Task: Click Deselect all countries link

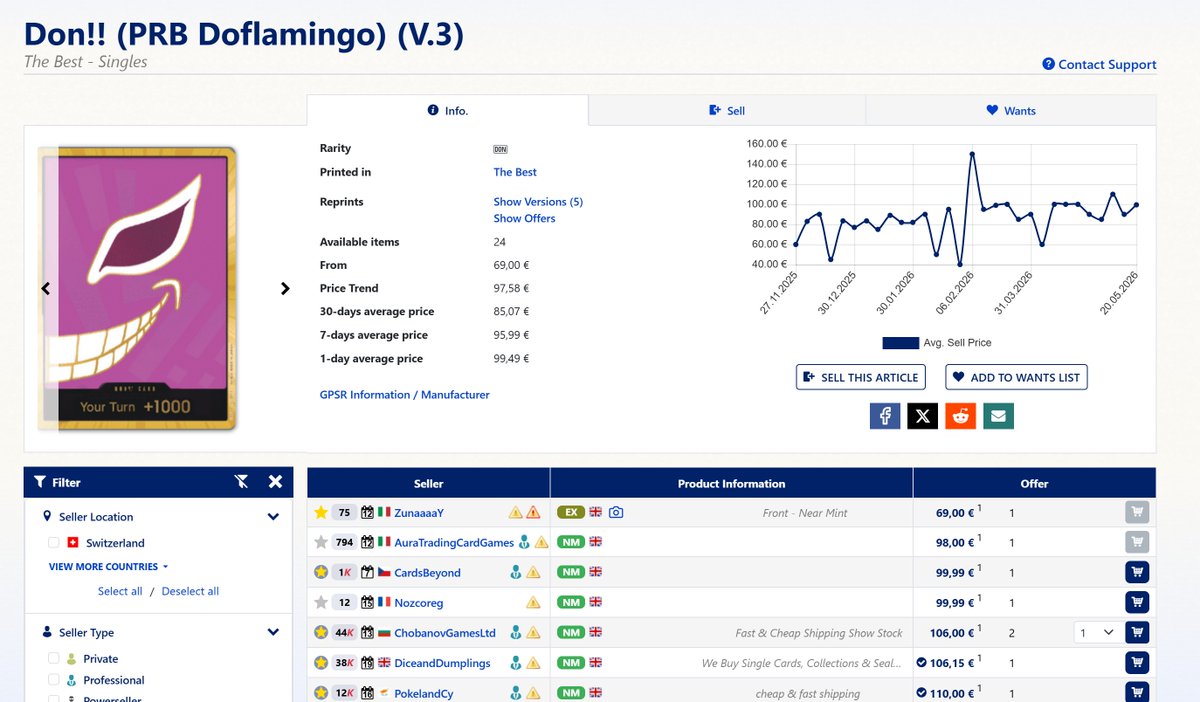Action: (x=190, y=591)
